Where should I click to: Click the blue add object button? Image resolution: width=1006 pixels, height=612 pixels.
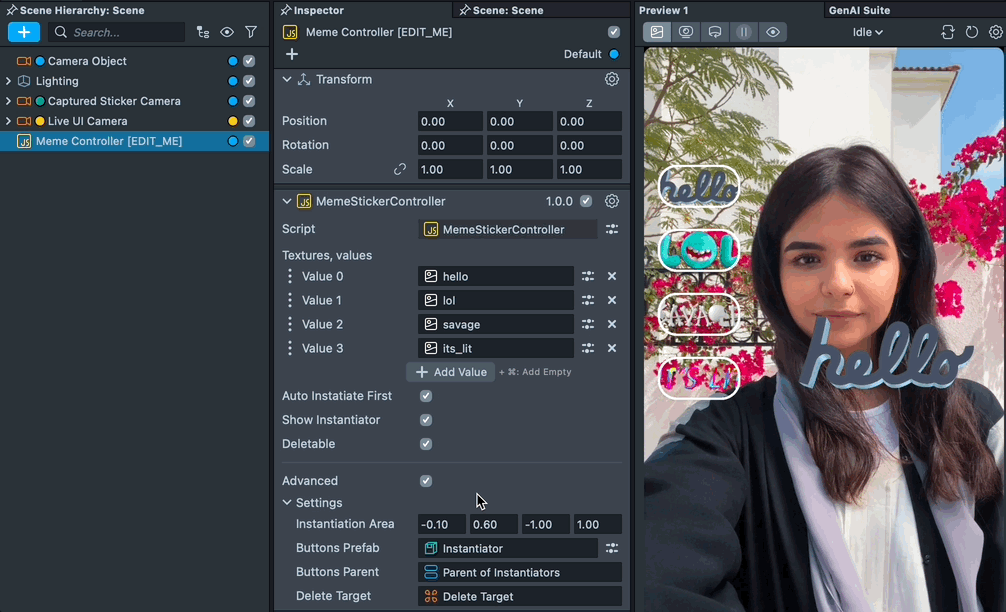click(x=24, y=32)
